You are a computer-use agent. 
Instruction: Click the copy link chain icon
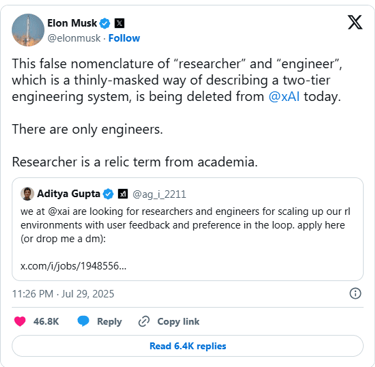144,321
